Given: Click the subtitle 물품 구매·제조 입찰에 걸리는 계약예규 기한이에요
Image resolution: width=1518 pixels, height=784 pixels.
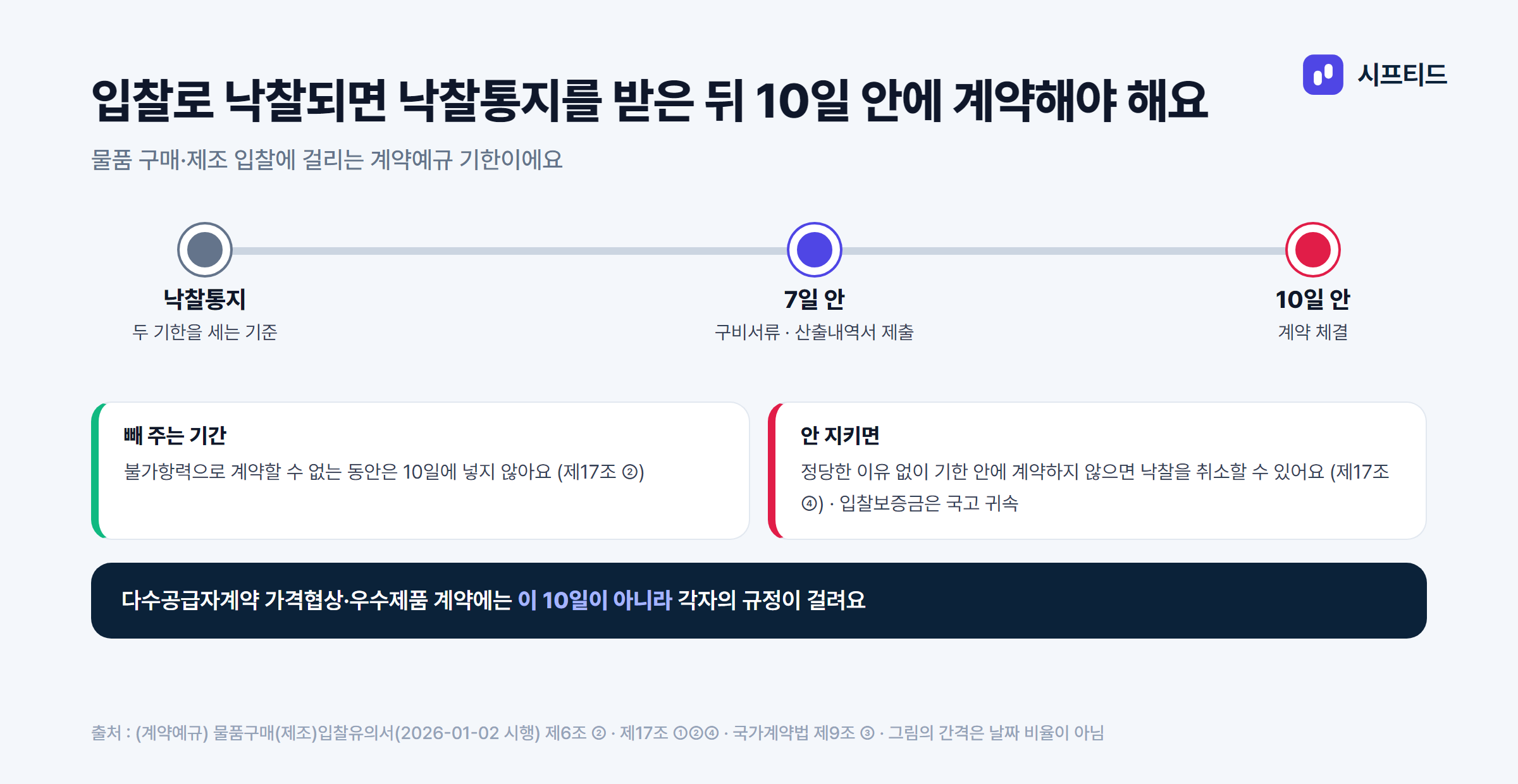Looking at the screenshot, I should (327, 159).
